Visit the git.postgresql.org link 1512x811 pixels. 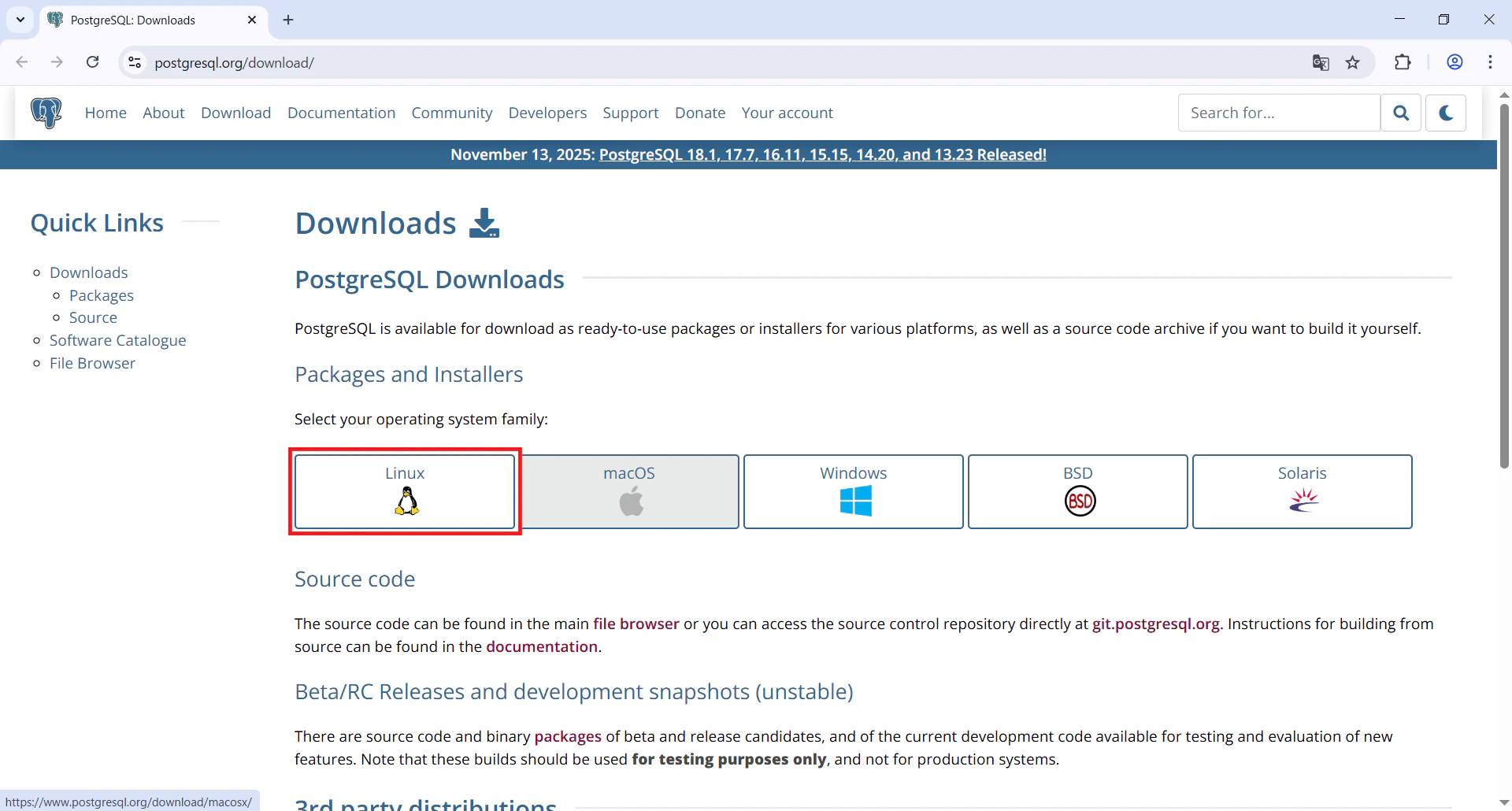coord(1156,624)
